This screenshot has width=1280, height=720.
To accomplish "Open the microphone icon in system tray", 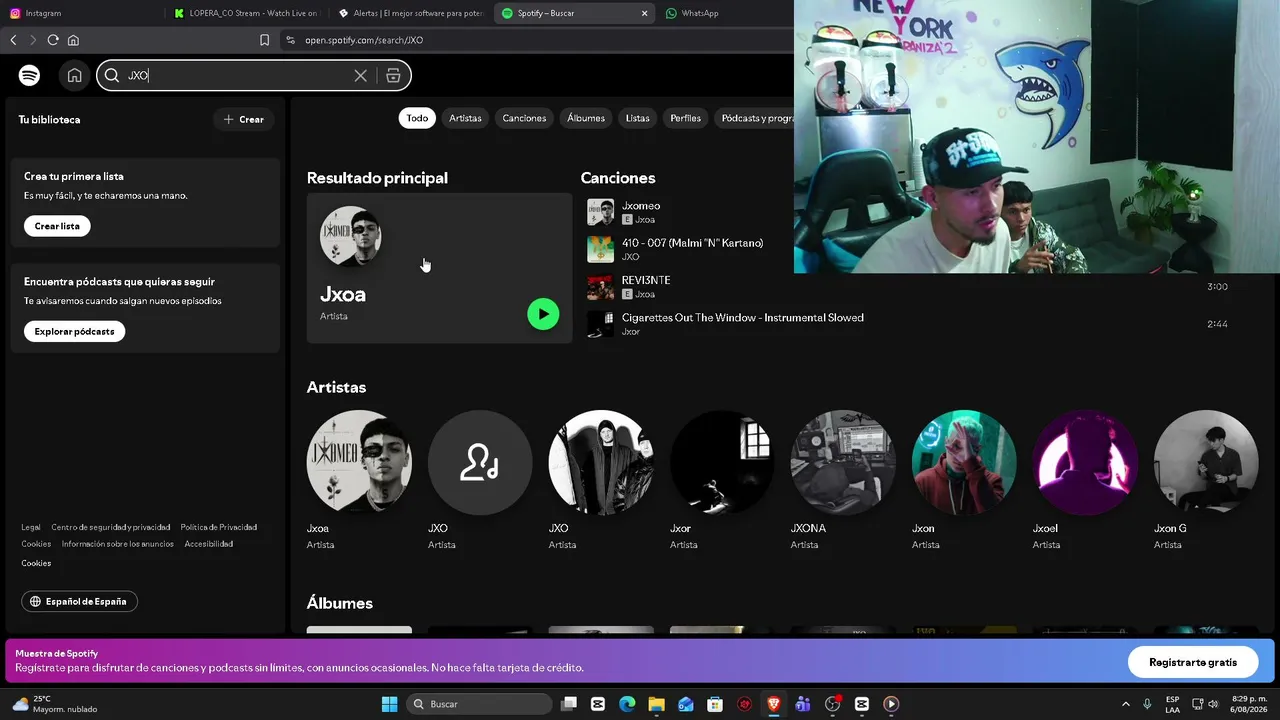I will tap(1147, 704).
